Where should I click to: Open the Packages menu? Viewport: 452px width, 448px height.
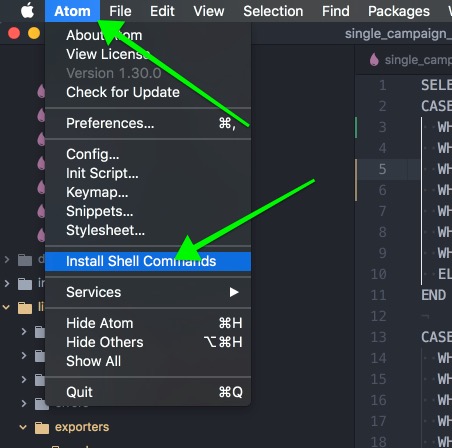click(399, 11)
